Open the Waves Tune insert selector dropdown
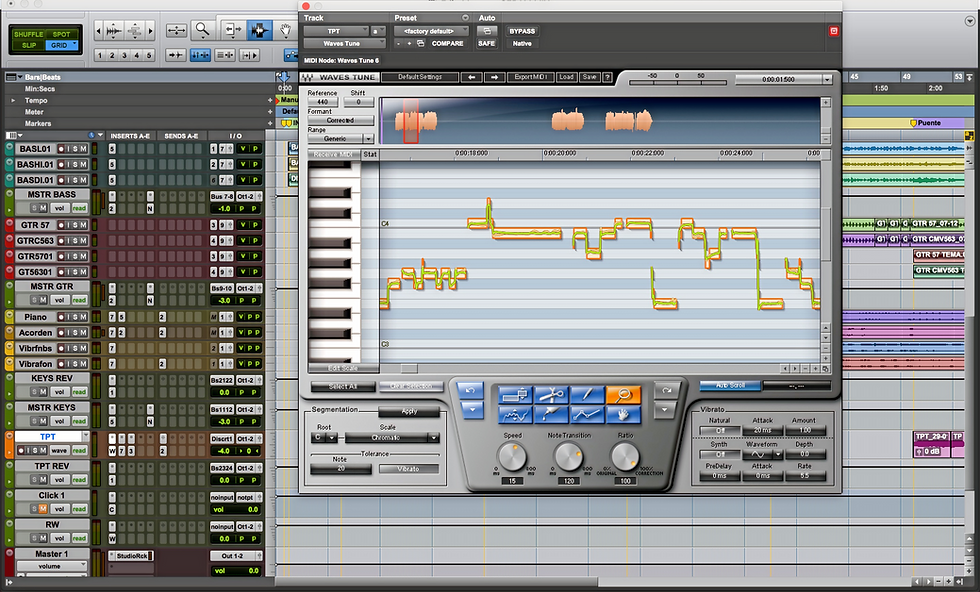 tap(344, 43)
